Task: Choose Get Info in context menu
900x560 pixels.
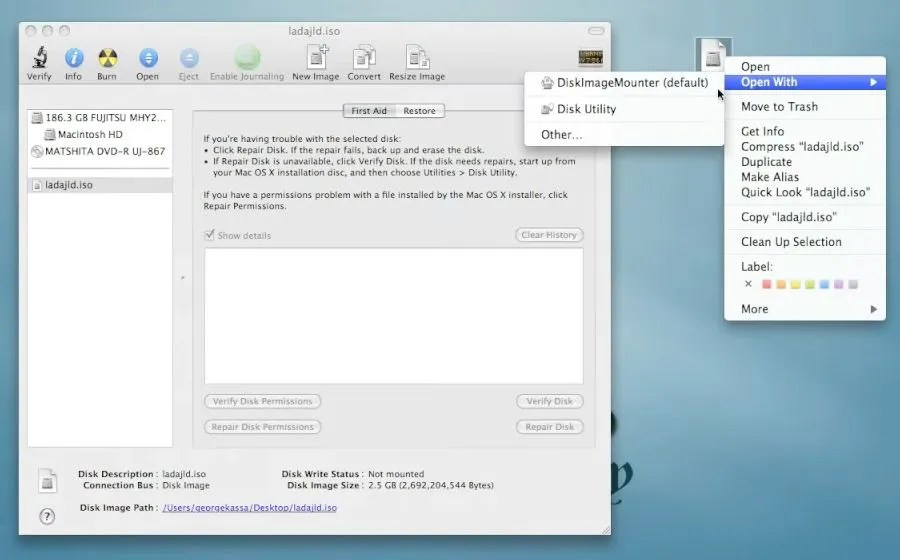Action: (805, 131)
